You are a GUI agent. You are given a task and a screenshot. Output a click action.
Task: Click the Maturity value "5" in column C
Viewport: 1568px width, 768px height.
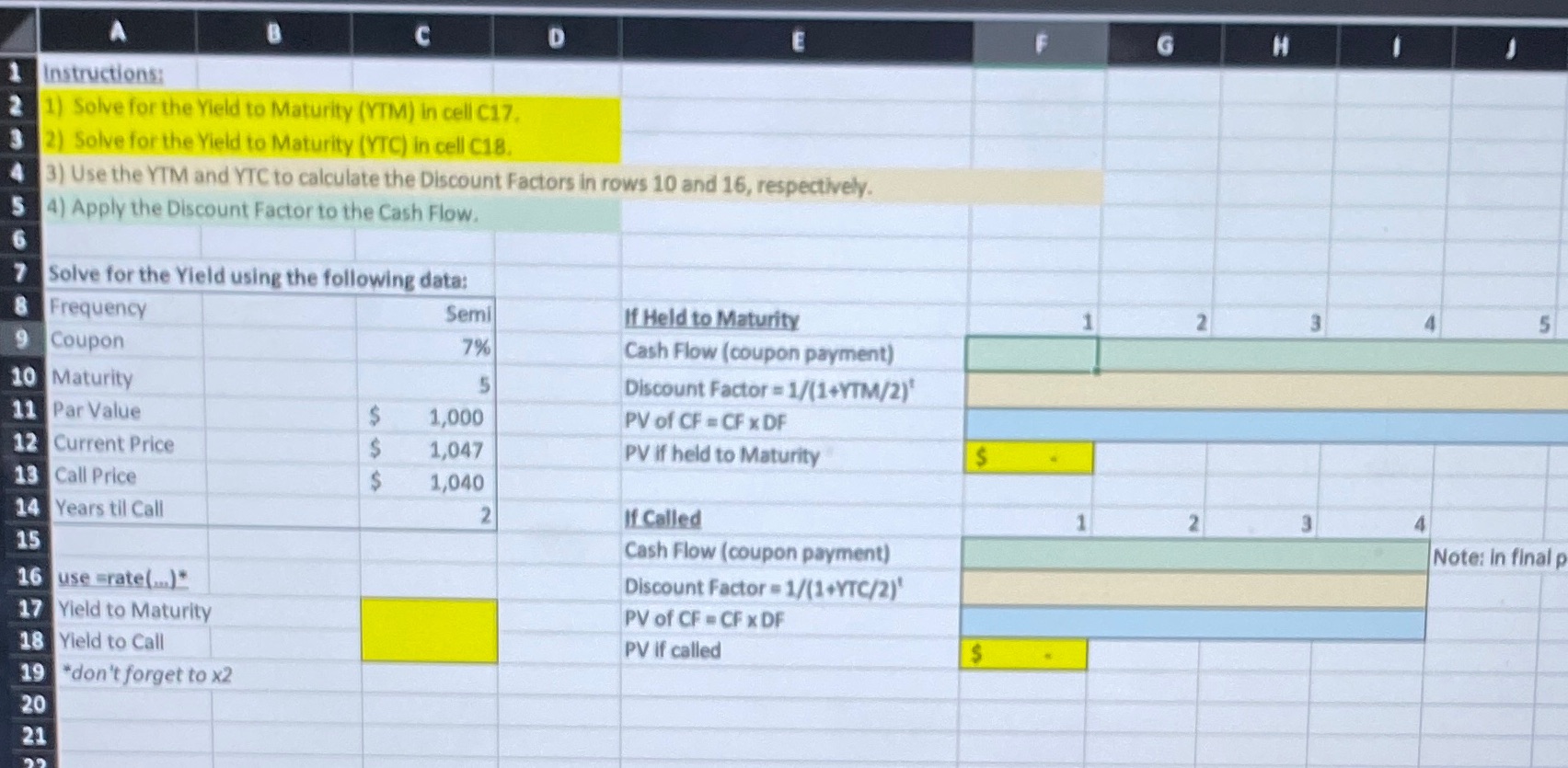click(x=484, y=384)
